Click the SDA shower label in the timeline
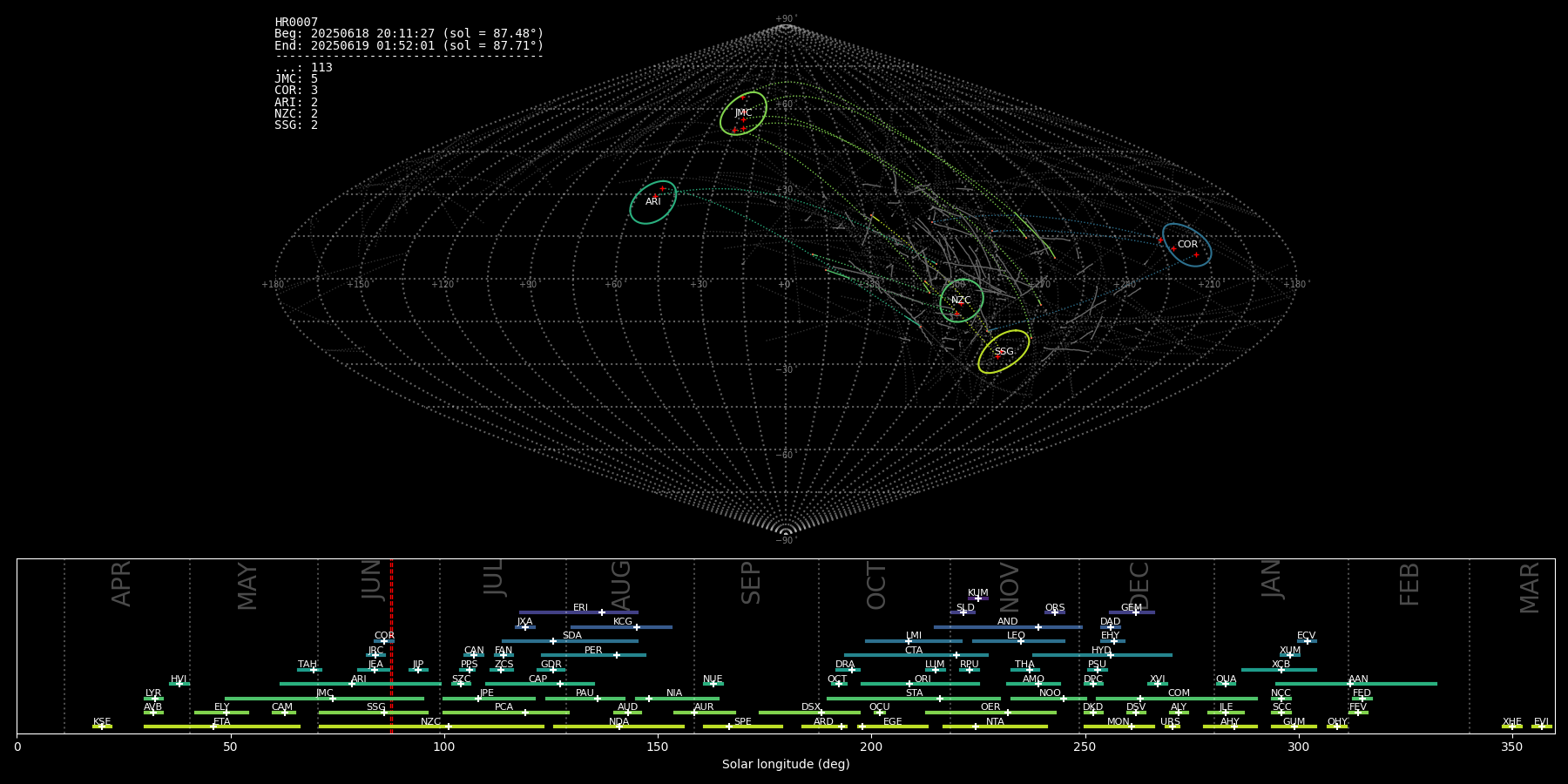This screenshot has width=1568, height=784. [572, 636]
